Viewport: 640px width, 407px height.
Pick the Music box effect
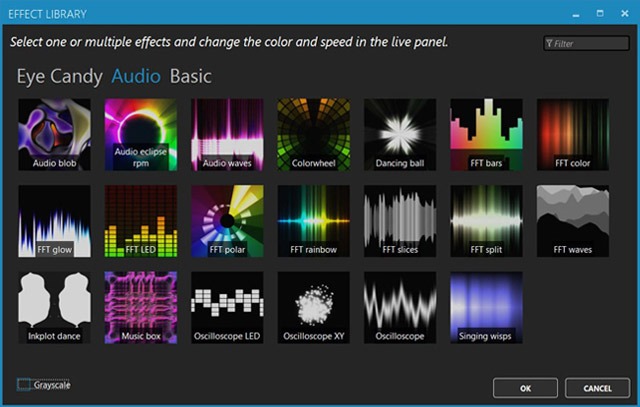click(141, 307)
